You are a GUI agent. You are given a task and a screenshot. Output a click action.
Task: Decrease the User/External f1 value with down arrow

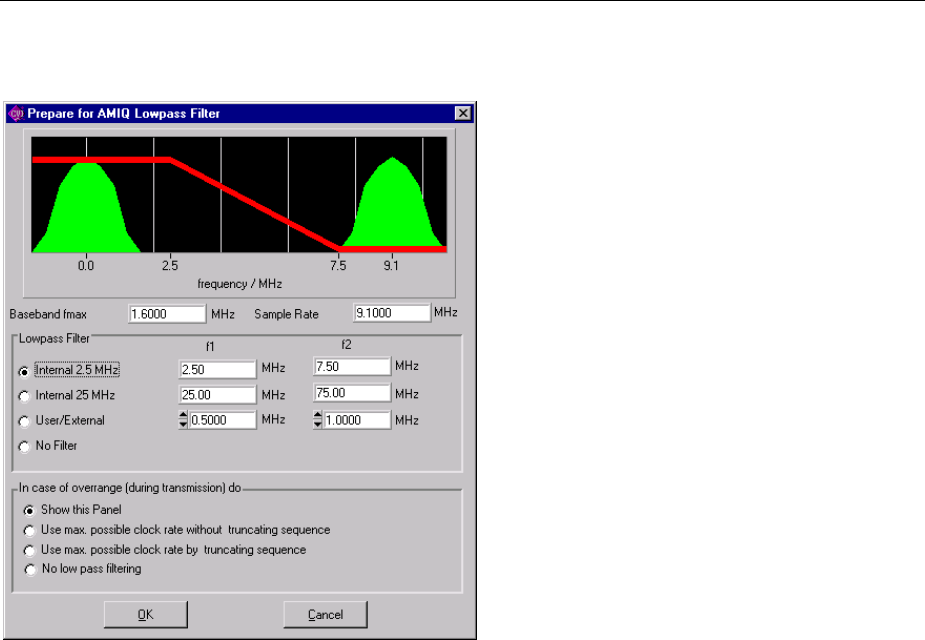(183, 425)
